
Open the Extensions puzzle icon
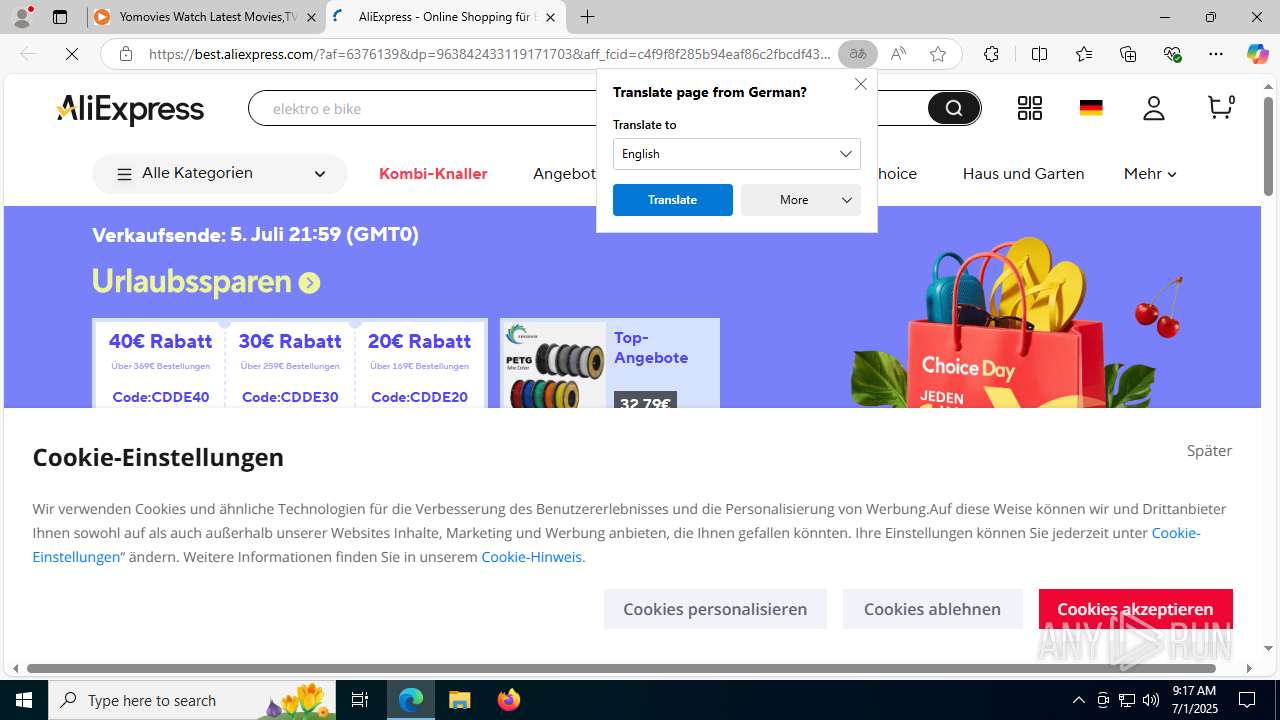click(x=991, y=54)
